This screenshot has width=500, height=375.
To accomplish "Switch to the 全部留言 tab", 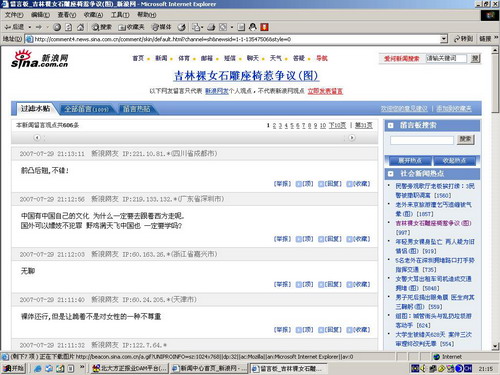I will tap(86, 109).
